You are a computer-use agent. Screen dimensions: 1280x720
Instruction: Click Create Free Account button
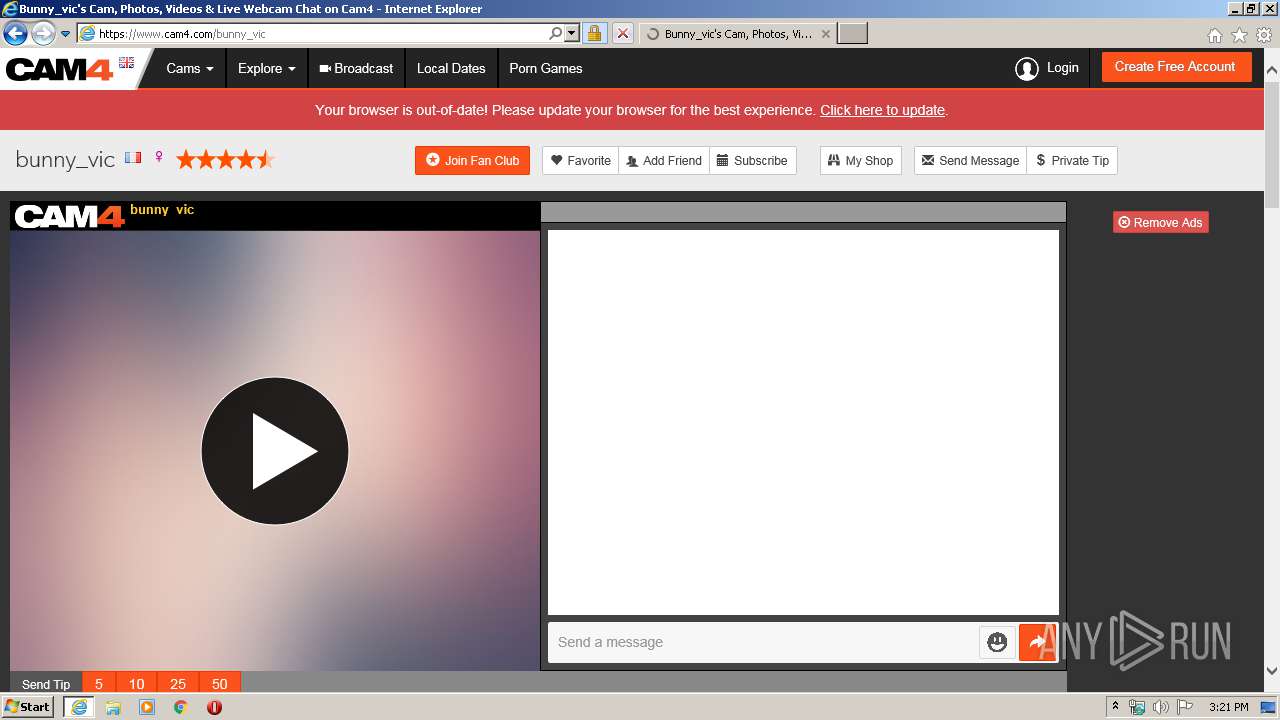[x=1176, y=67]
